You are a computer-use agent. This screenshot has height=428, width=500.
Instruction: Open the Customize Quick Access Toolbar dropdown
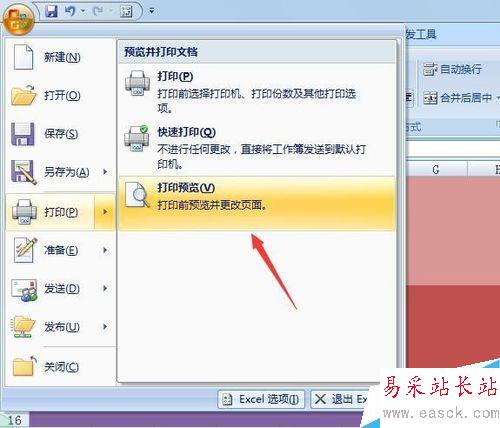(x=152, y=11)
